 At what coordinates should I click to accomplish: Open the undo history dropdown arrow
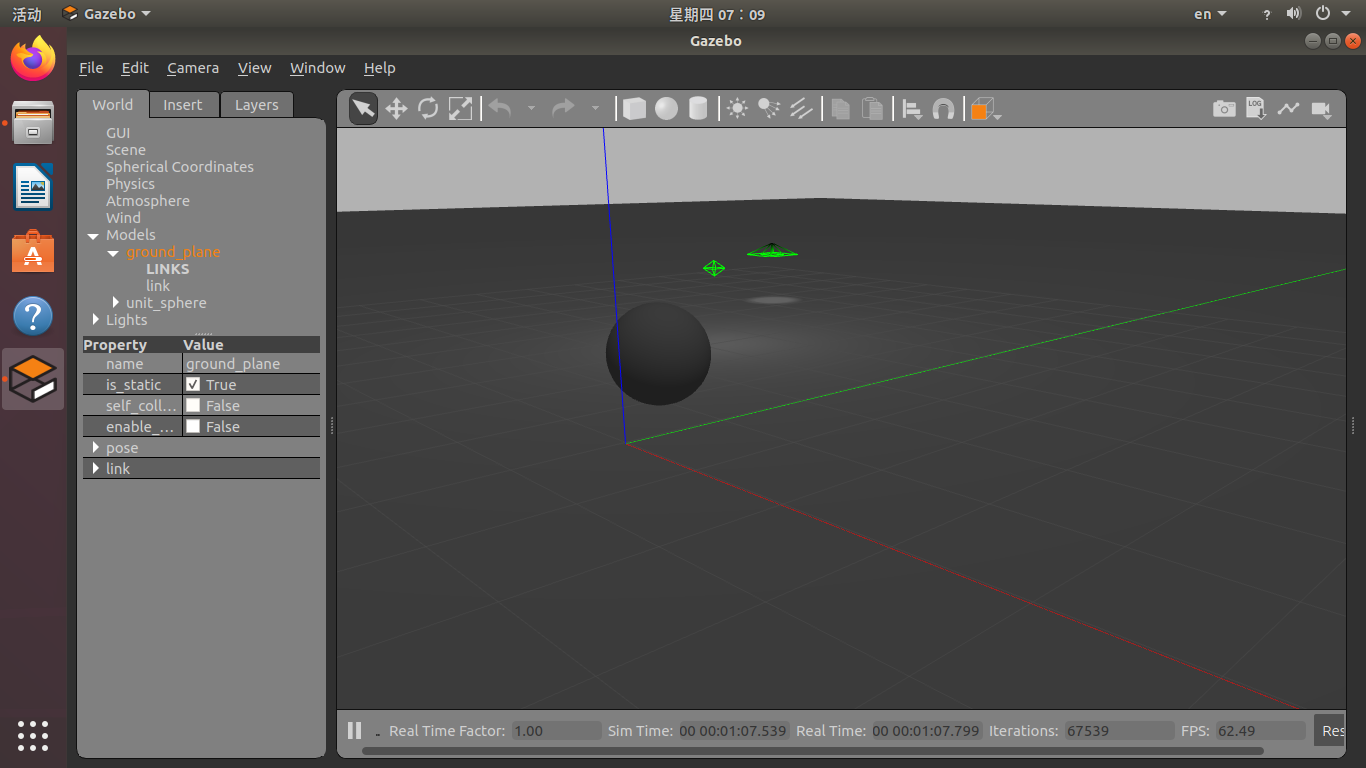click(x=531, y=108)
